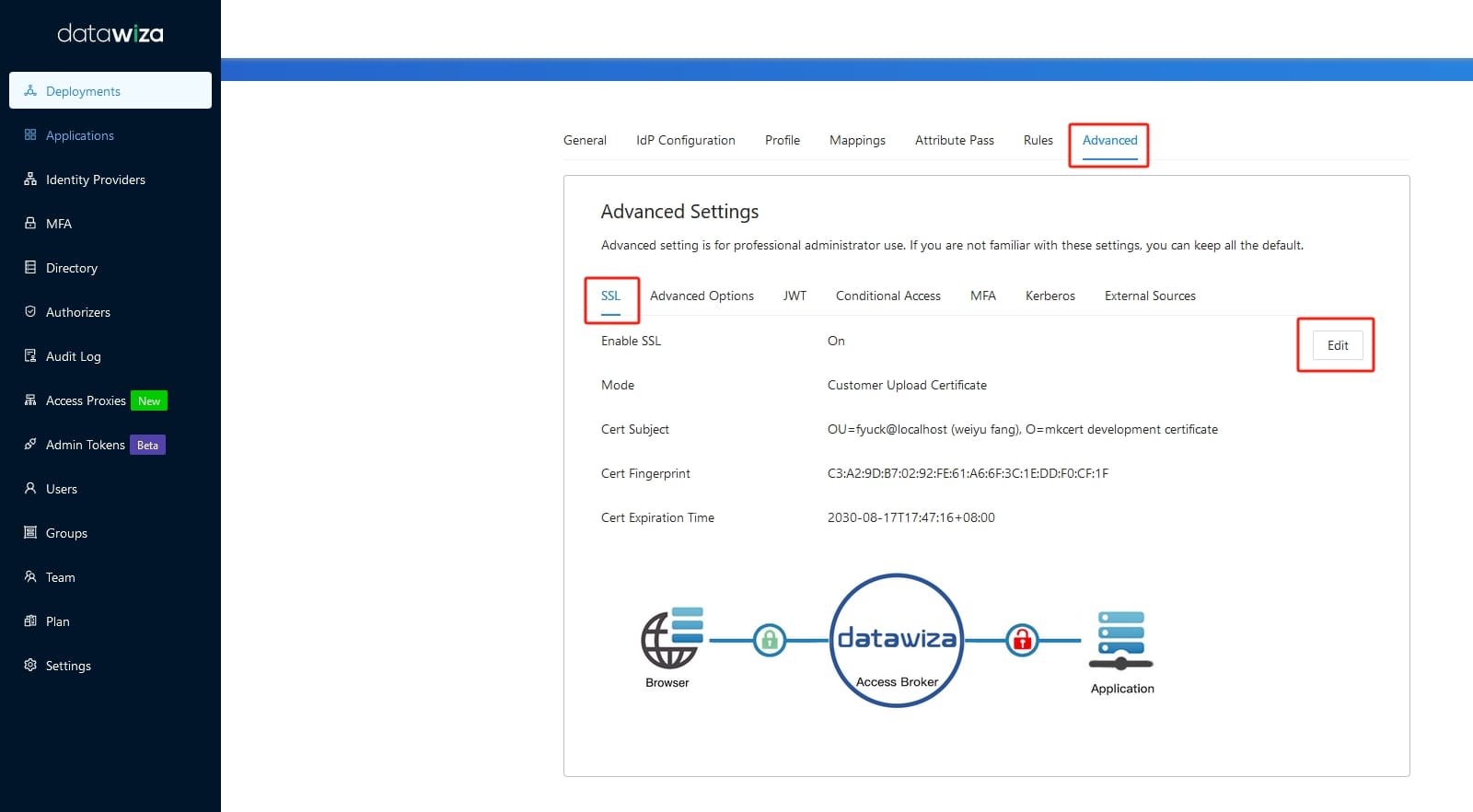Click the Advanced Settings heading
The height and width of the screenshot is (812, 1473).
point(679,212)
